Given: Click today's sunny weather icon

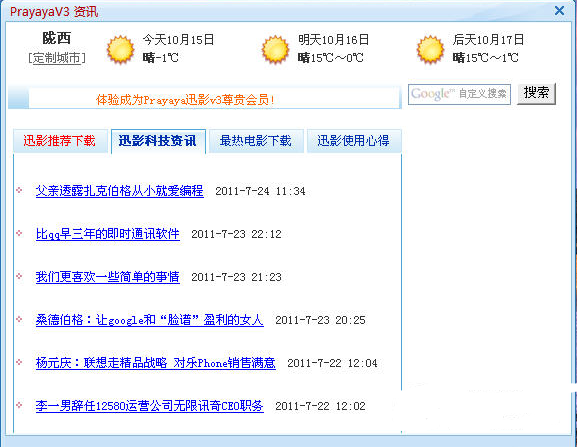Looking at the screenshot, I should tap(120, 49).
